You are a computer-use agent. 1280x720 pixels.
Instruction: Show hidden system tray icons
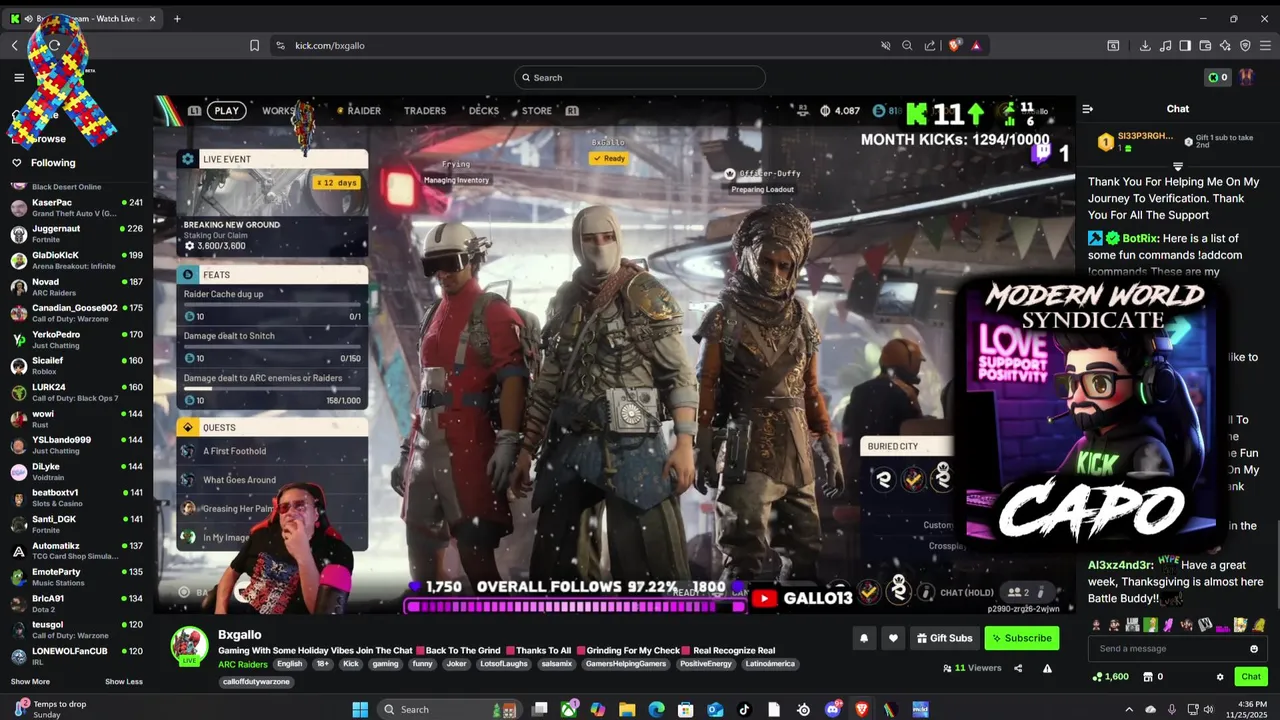(1129, 709)
